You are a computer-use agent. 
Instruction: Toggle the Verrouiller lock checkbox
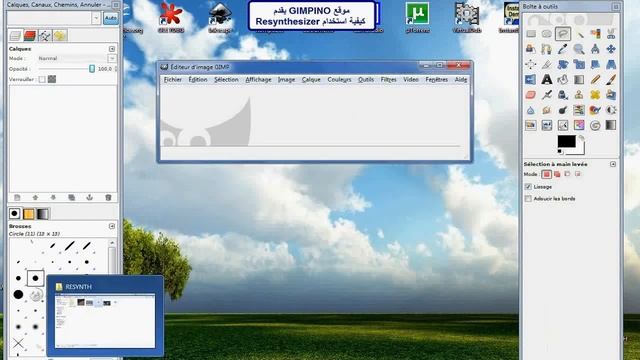click(x=42, y=79)
